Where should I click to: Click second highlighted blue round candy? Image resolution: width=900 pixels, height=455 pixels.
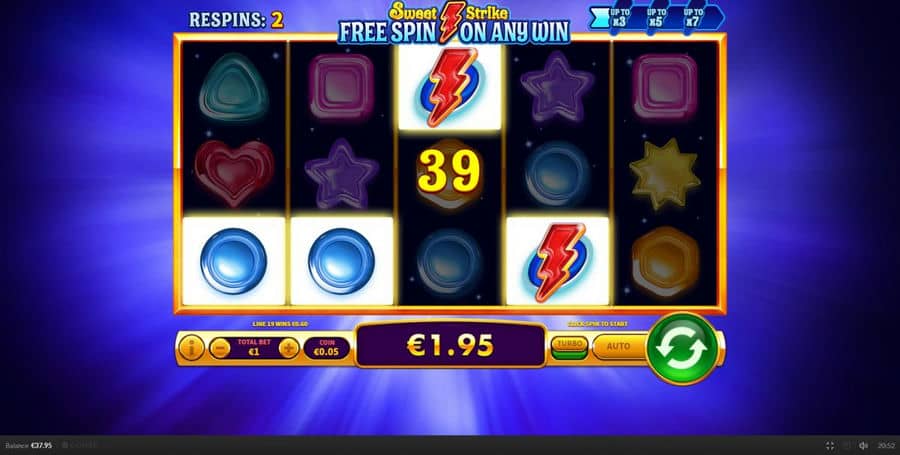[x=342, y=261]
